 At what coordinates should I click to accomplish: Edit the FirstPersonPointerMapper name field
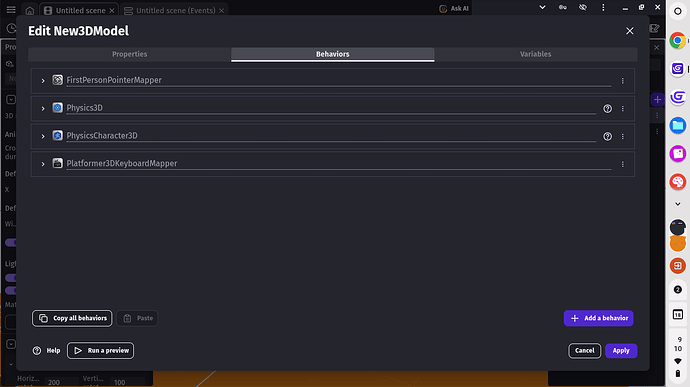pyautogui.click(x=338, y=80)
